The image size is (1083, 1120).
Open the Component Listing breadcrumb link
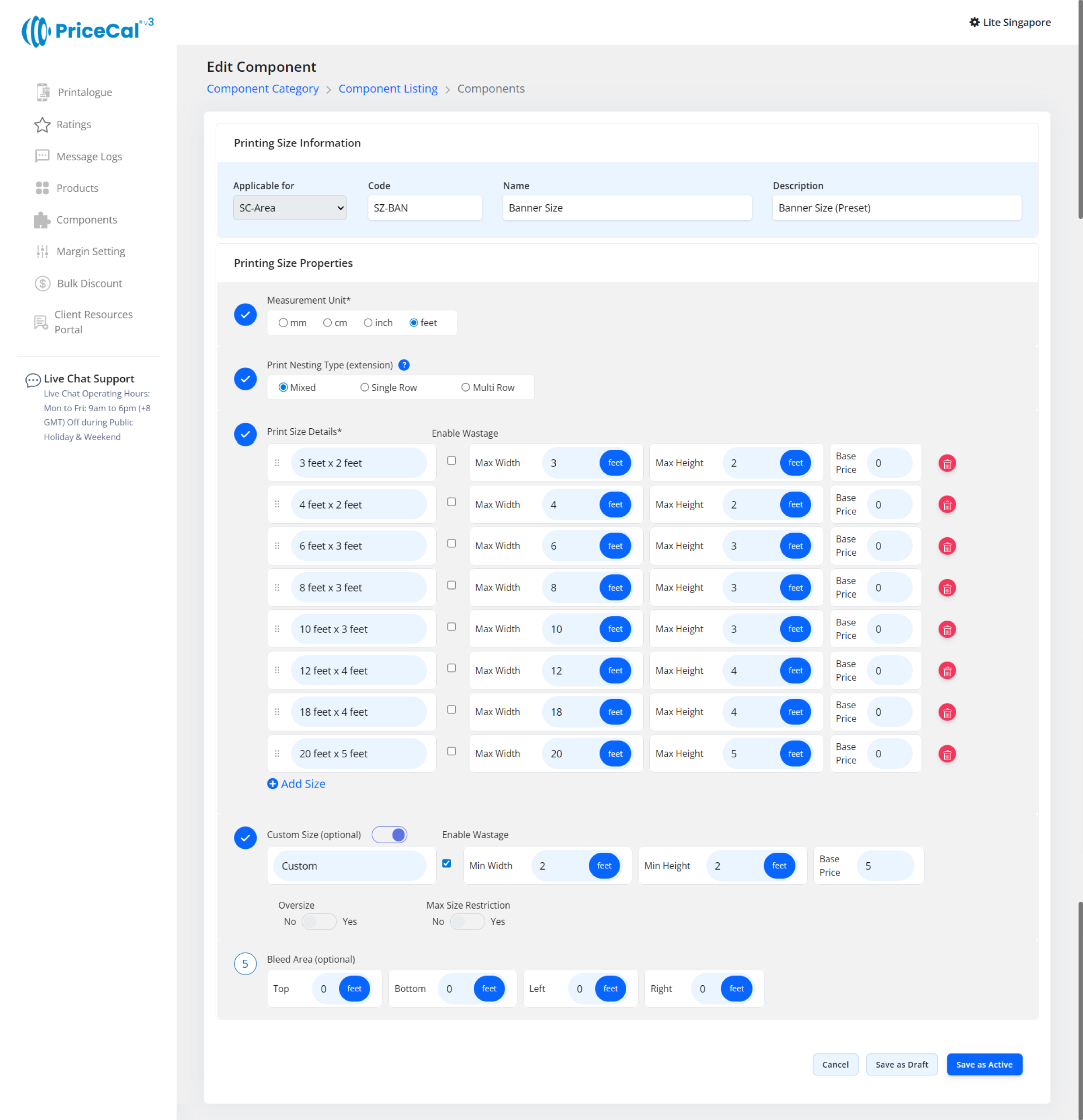click(x=388, y=88)
